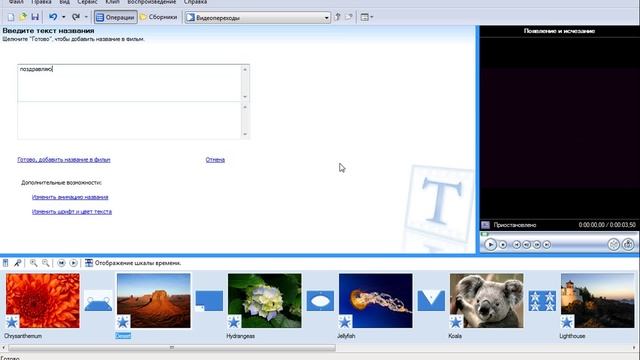Select the Desert clip thumbnail
640x360 pixels.
pos(153,301)
